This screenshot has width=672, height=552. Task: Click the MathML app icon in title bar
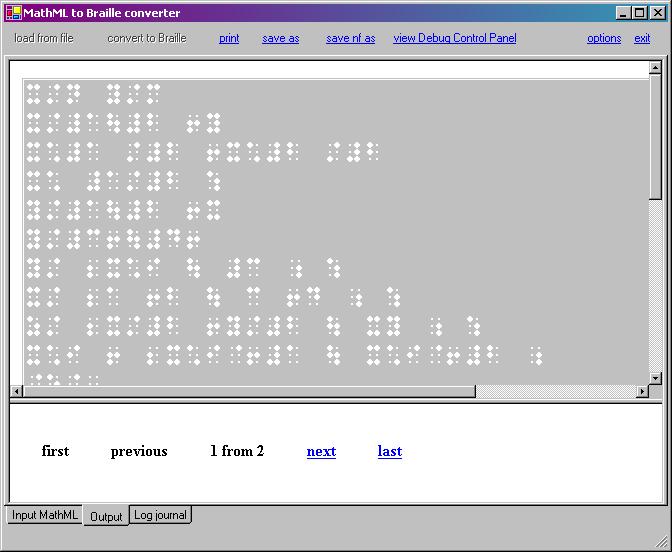(14, 13)
